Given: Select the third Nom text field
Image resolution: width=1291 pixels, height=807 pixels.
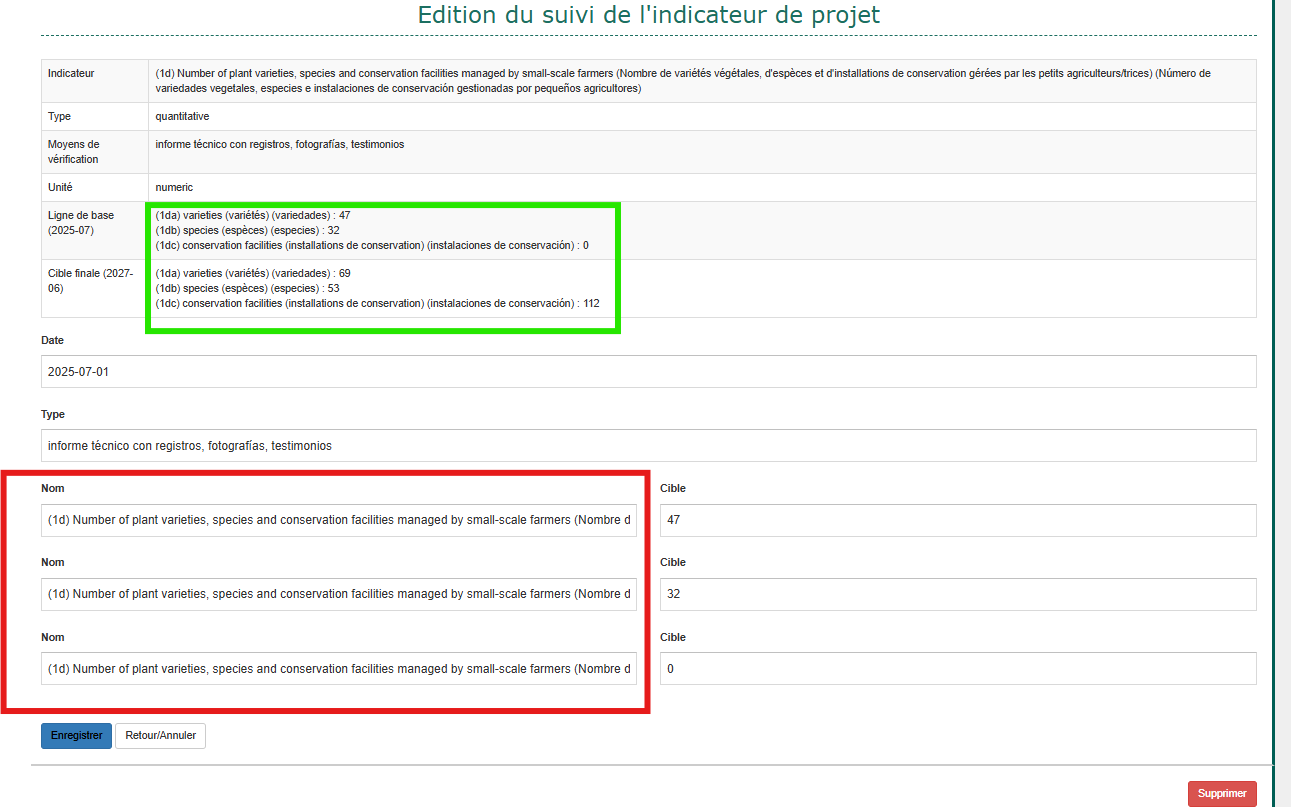Looking at the screenshot, I should [x=339, y=669].
